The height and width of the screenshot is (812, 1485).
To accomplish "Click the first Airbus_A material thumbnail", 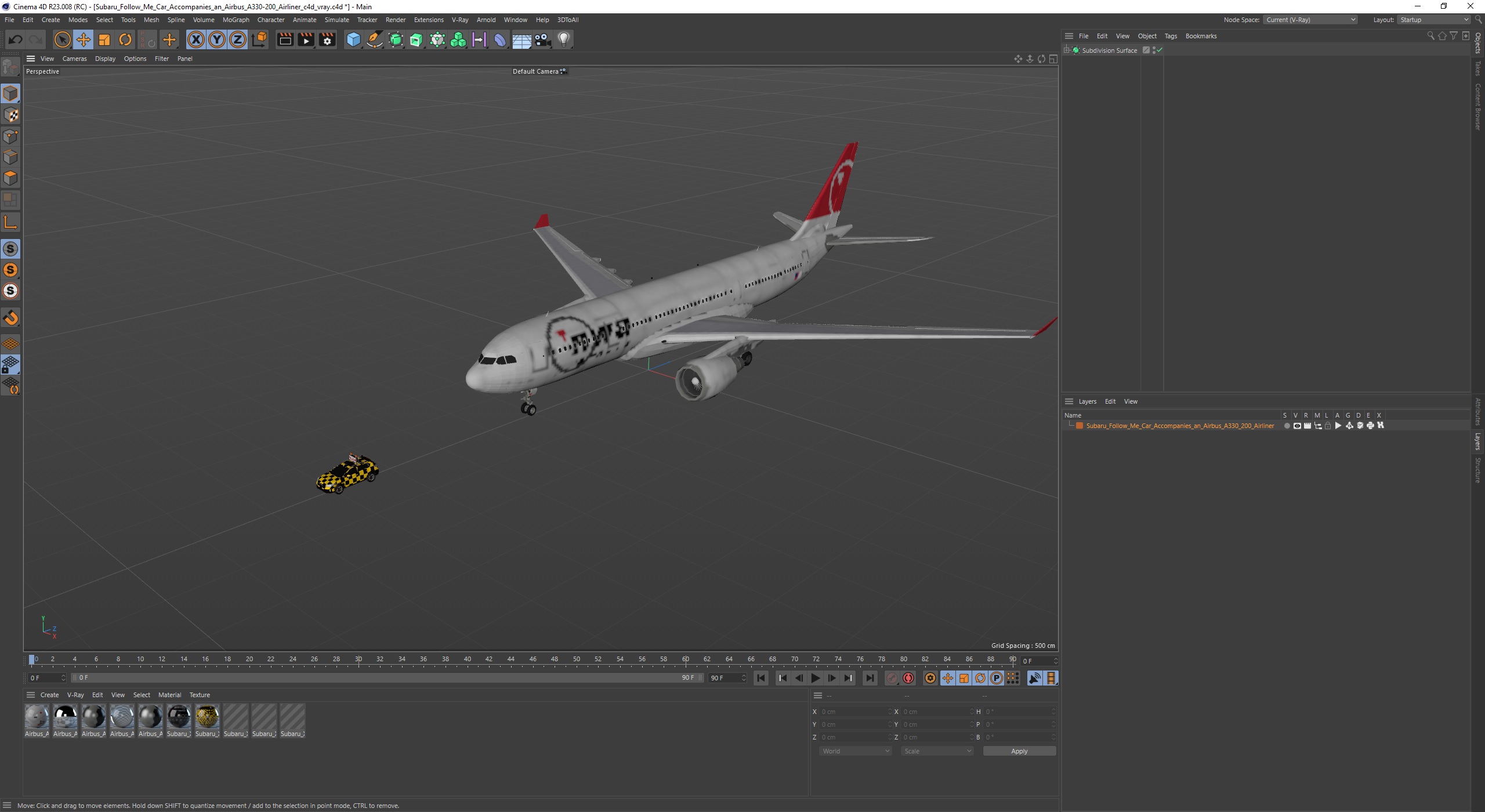I will pyautogui.click(x=37, y=717).
